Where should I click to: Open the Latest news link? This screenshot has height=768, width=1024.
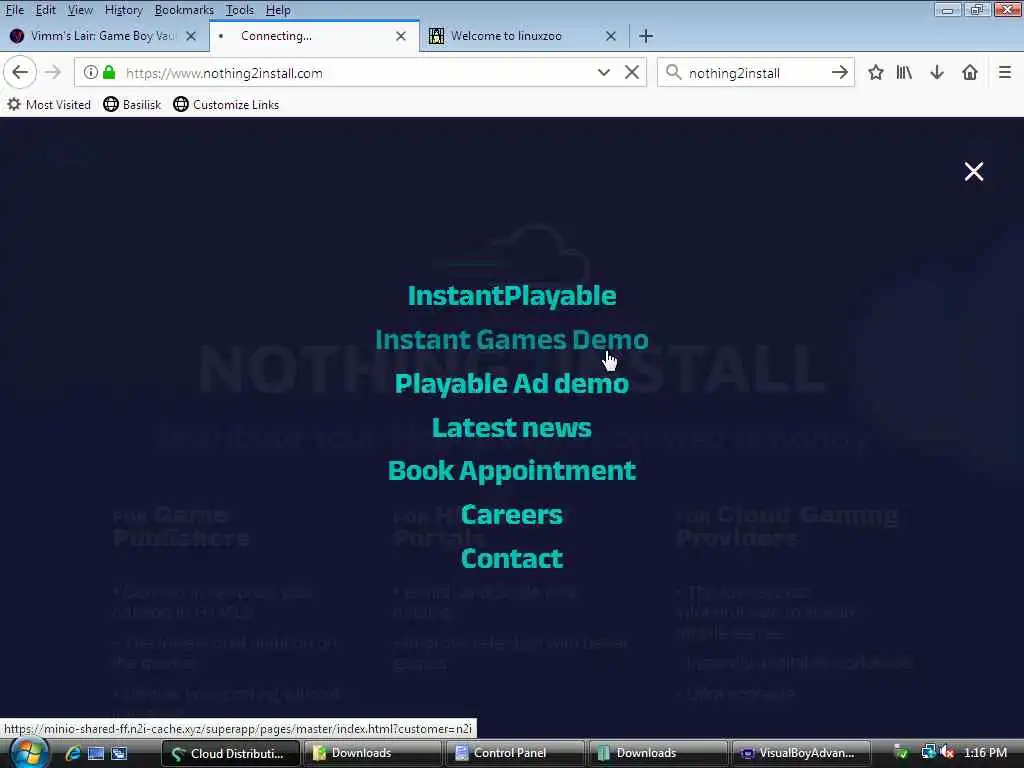pos(511,428)
